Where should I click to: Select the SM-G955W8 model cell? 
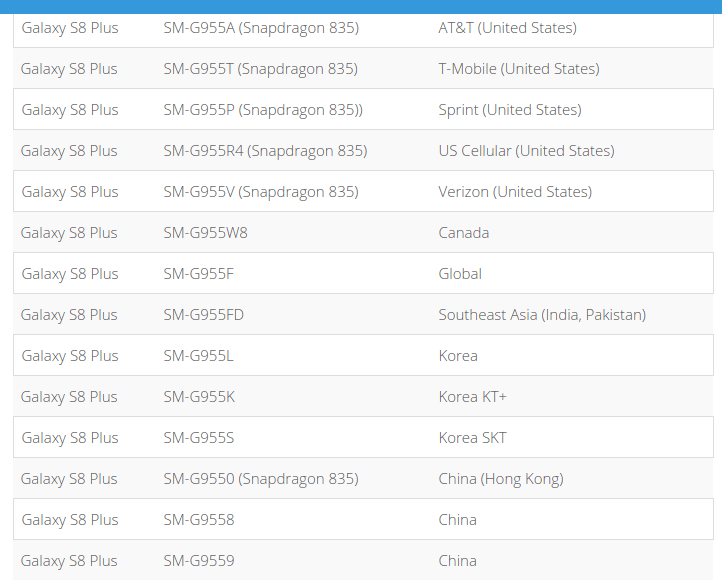[205, 233]
